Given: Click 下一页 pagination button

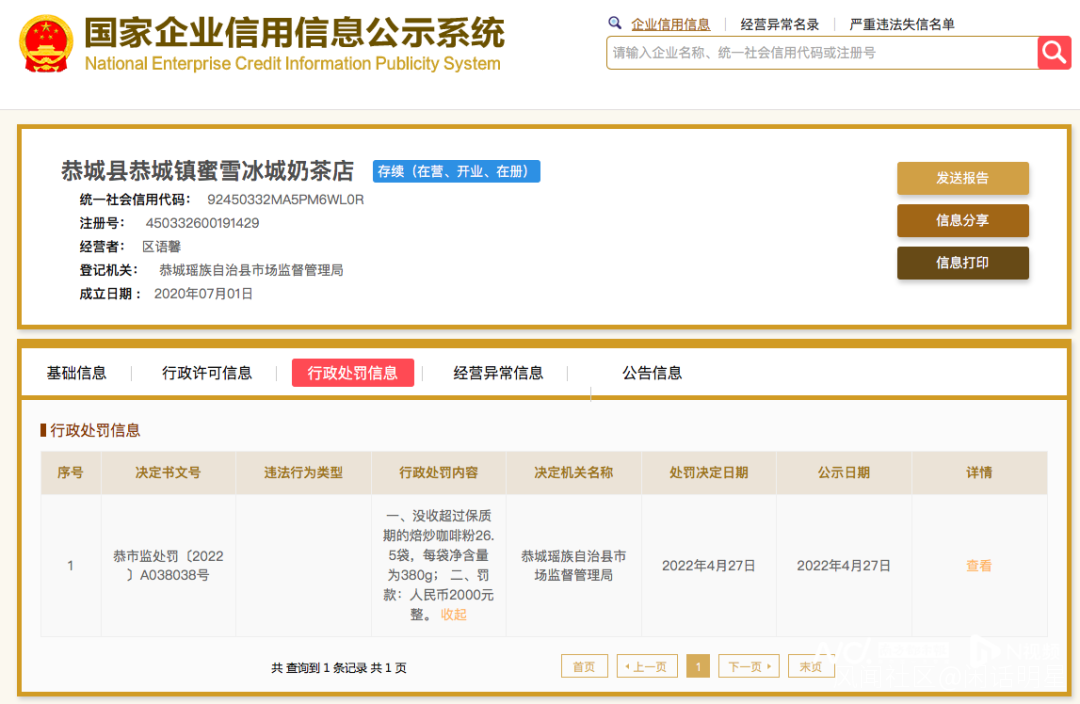Looking at the screenshot, I should (x=749, y=666).
